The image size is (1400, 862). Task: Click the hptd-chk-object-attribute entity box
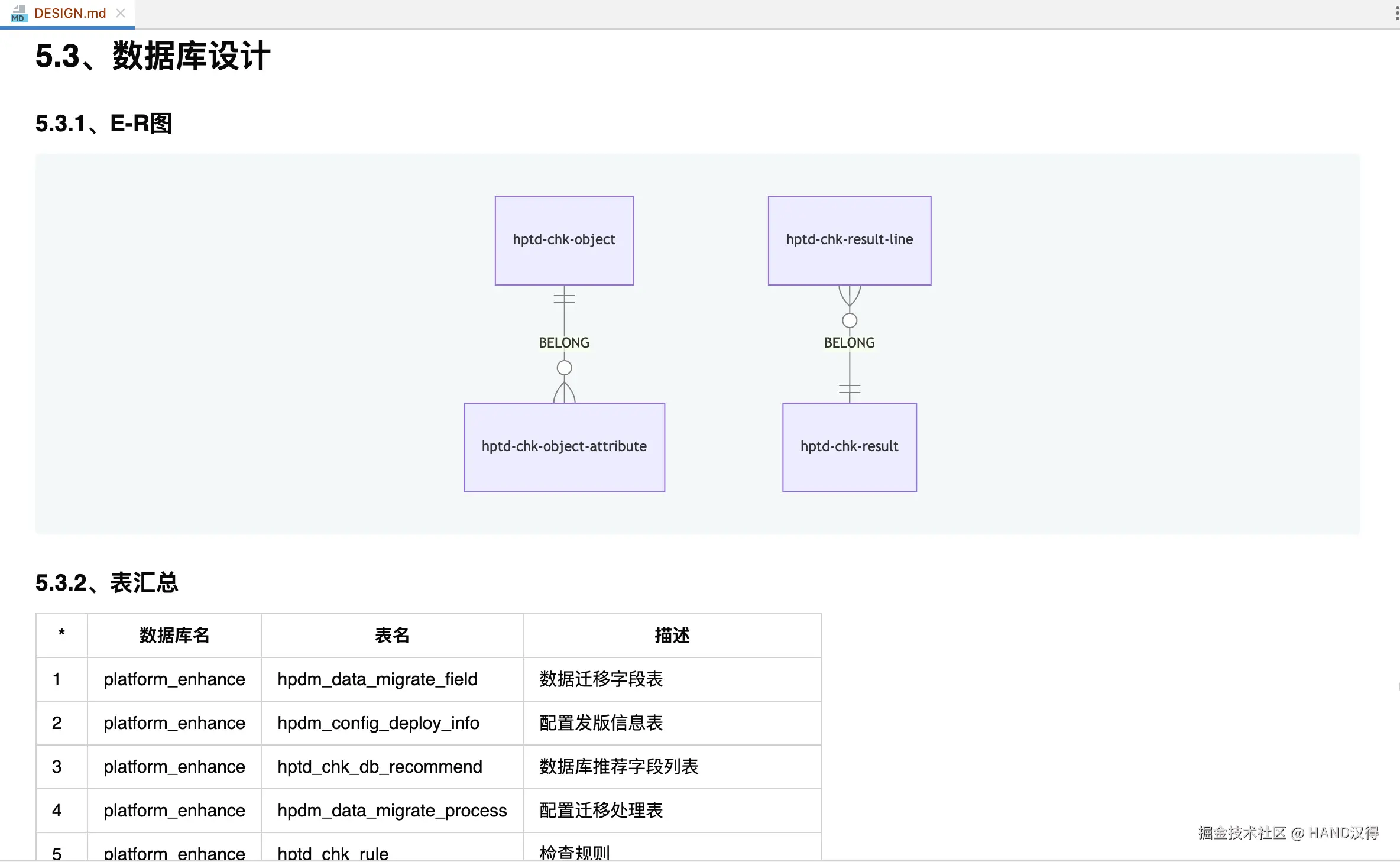tap(564, 447)
